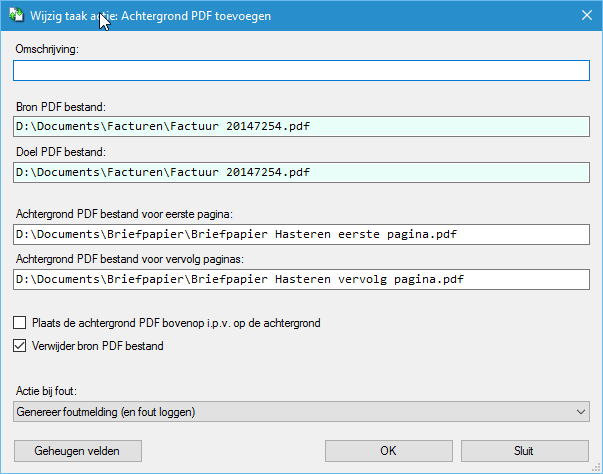Click the dialog title text Achtergrond PDF toevoegen
Image resolution: width=603 pixels, height=474 pixels.
[196, 16]
